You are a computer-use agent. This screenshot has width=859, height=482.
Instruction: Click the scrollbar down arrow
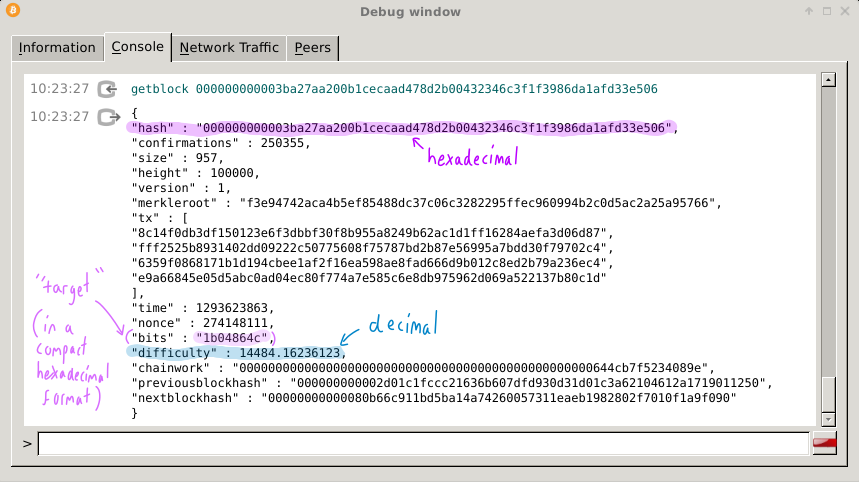click(x=827, y=419)
